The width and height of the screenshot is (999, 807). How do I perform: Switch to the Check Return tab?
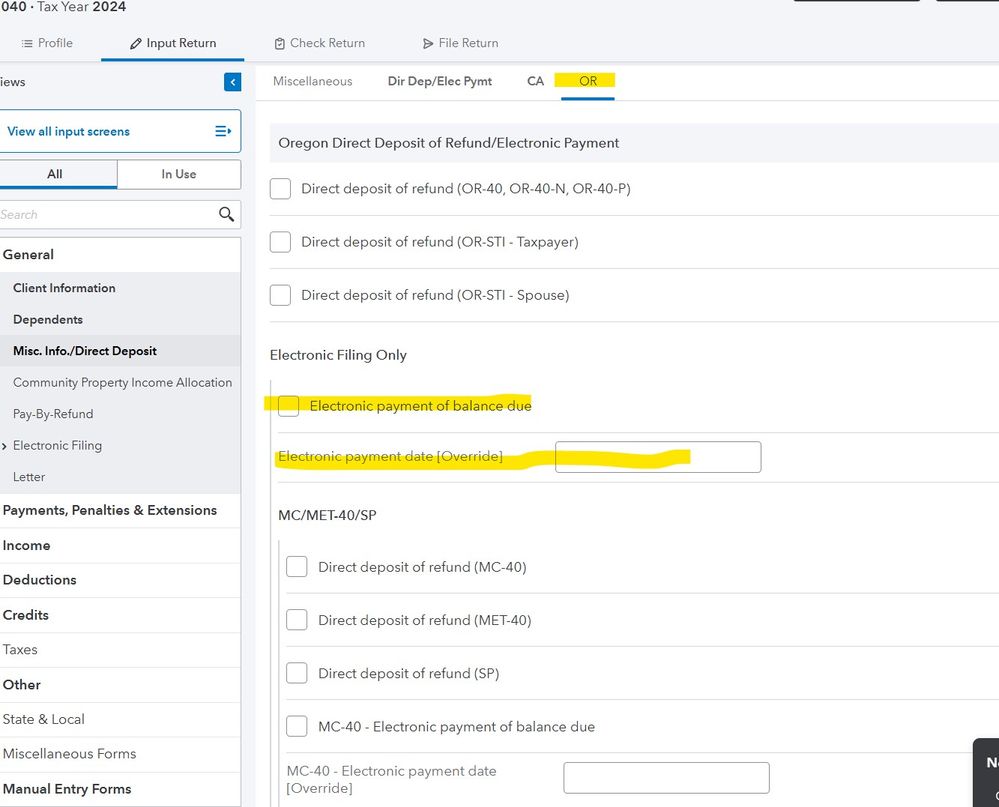tap(319, 43)
